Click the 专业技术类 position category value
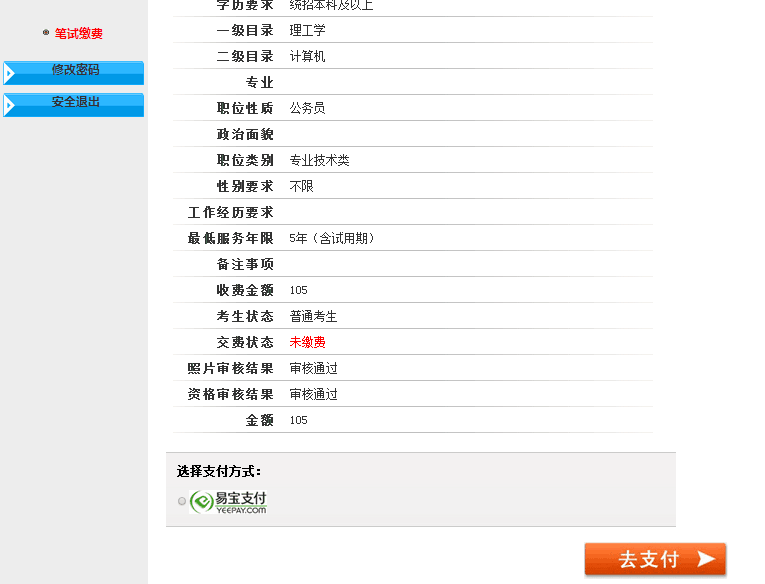The image size is (765, 584). [319, 160]
